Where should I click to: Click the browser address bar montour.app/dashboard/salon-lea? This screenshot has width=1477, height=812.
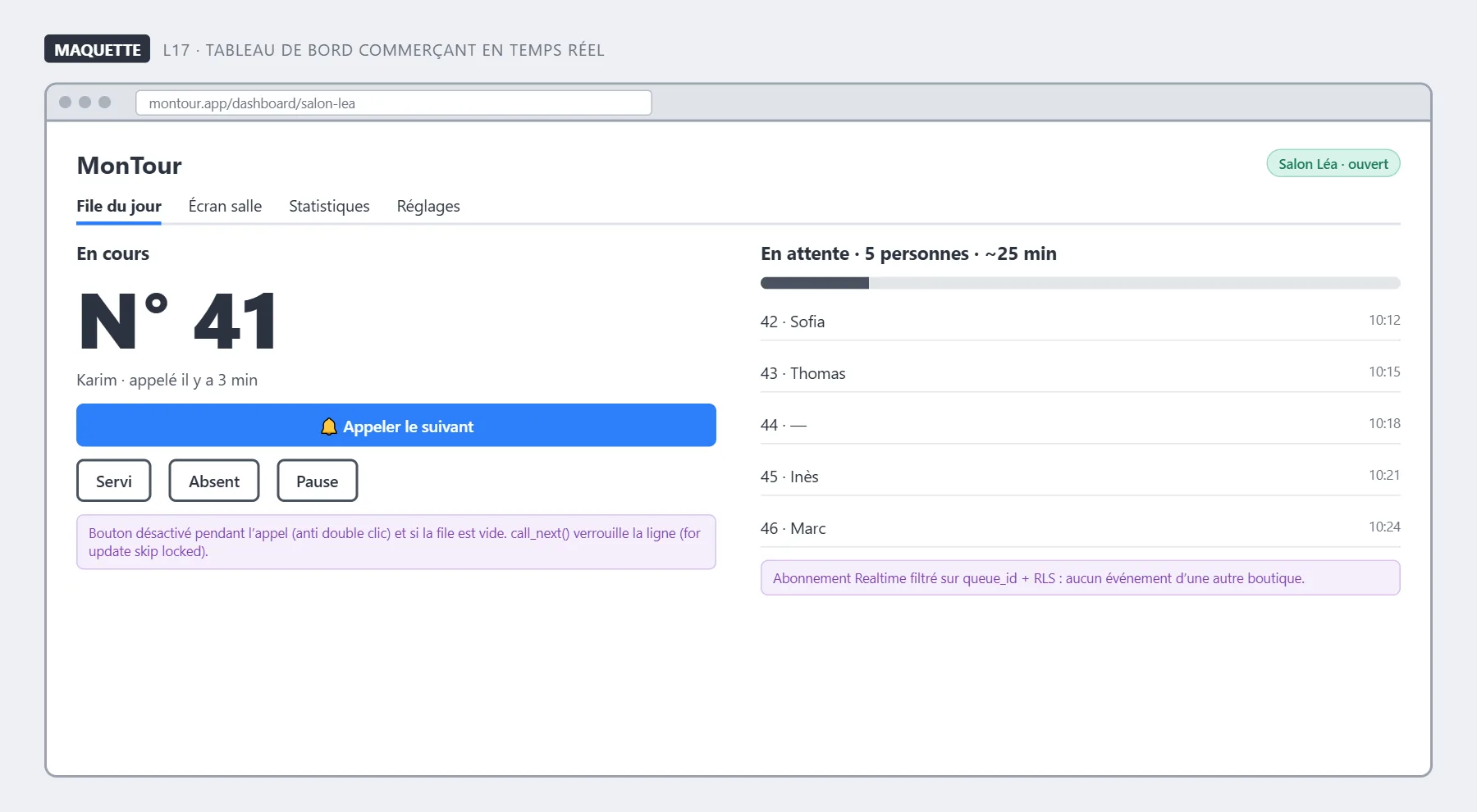(x=394, y=103)
